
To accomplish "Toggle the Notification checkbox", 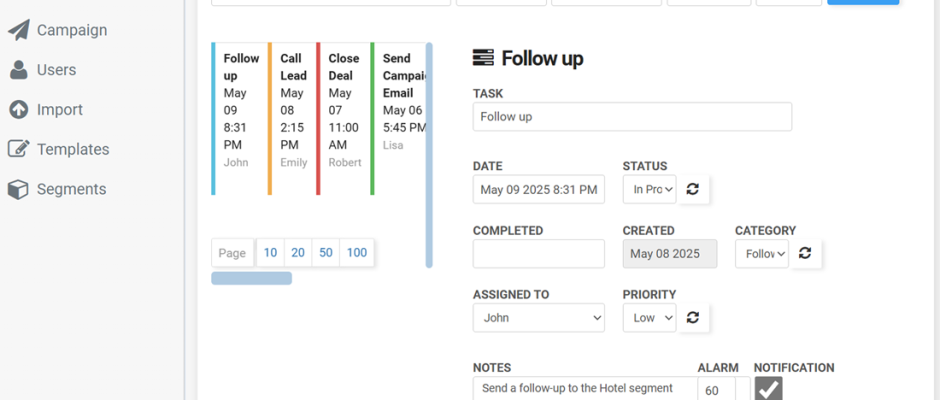I will point(768,389).
